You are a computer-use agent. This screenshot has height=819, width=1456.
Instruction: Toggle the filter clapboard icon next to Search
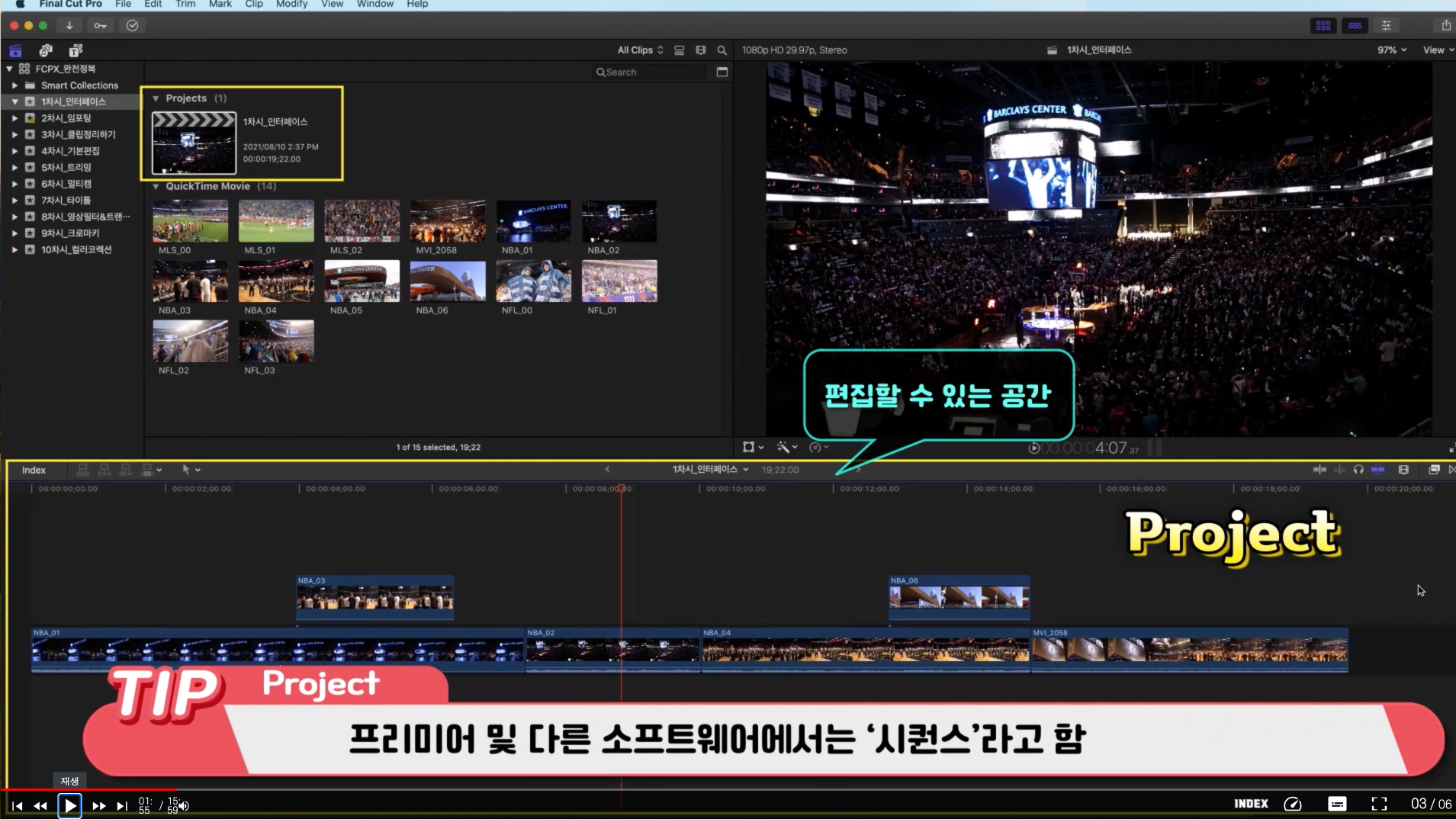722,72
